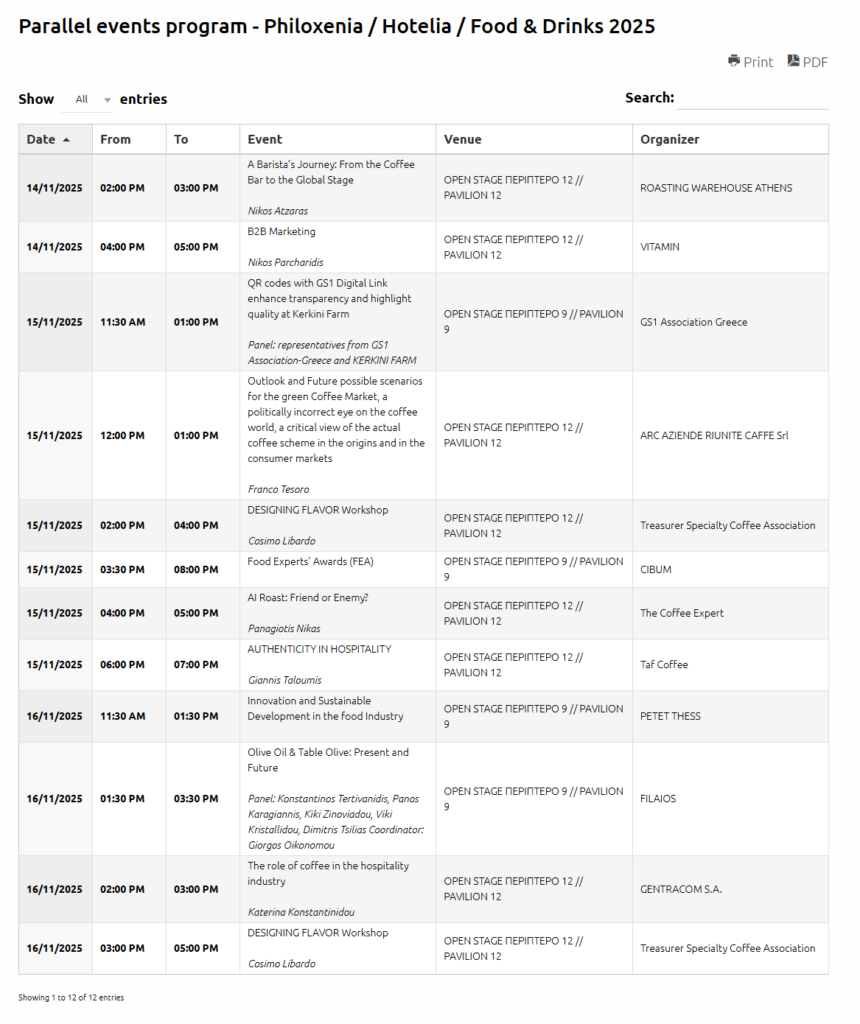Click the sort arrow on Date column

pos(66,140)
